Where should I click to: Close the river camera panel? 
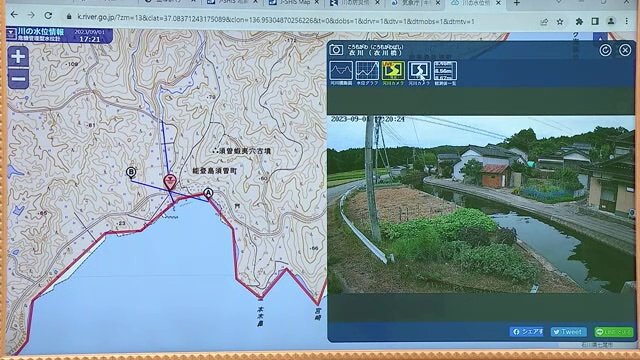pos(625,50)
